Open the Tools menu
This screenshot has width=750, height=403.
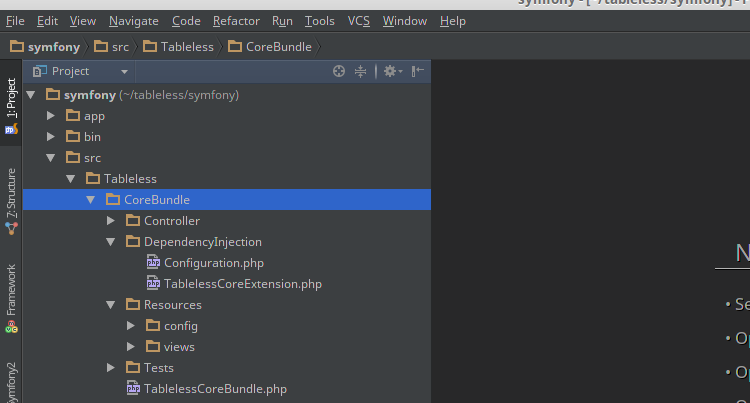click(320, 21)
